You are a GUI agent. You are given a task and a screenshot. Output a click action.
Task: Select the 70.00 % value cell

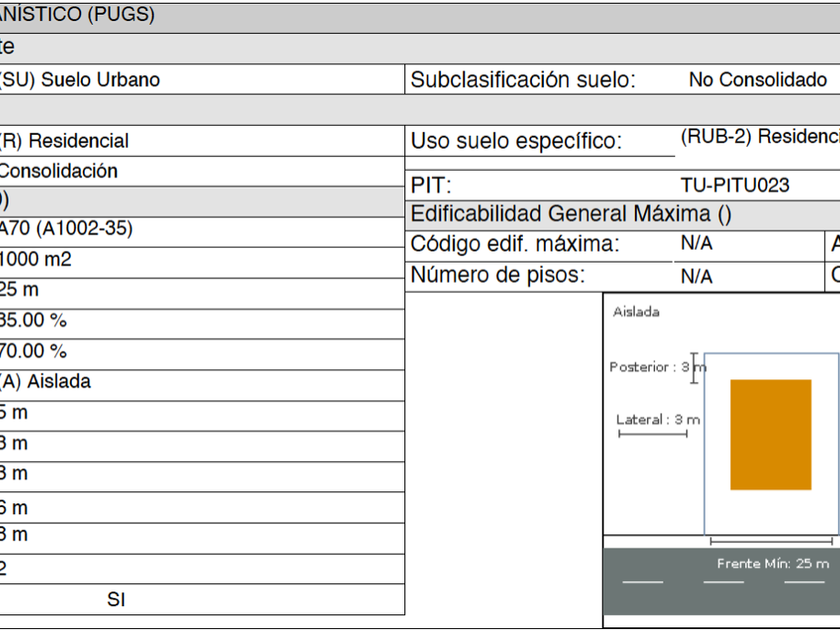[x=34, y=352]
